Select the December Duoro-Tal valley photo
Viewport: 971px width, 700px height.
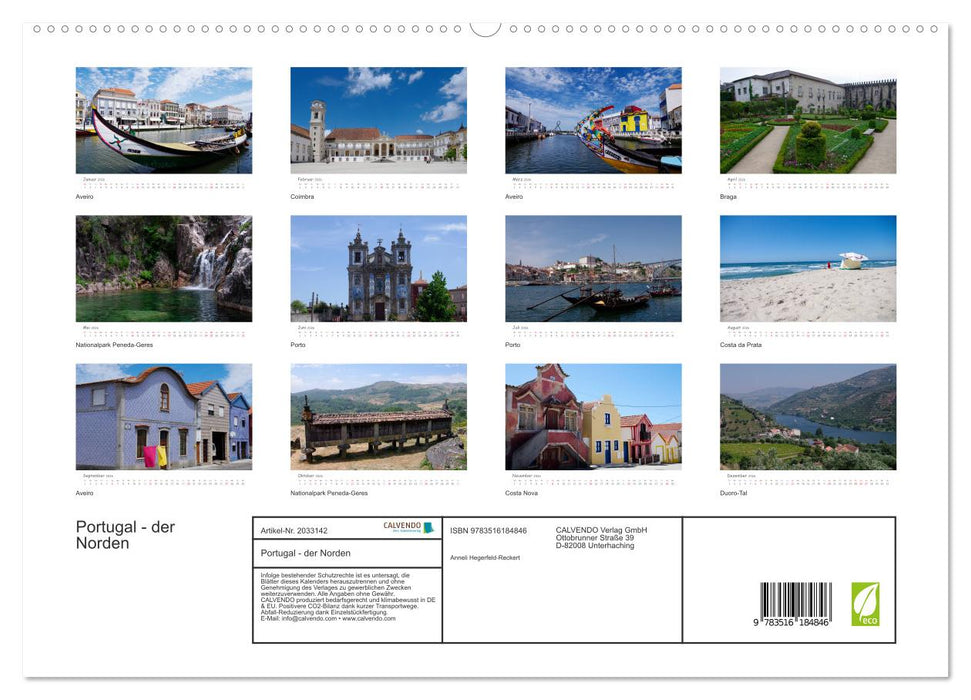click(808, 418)
